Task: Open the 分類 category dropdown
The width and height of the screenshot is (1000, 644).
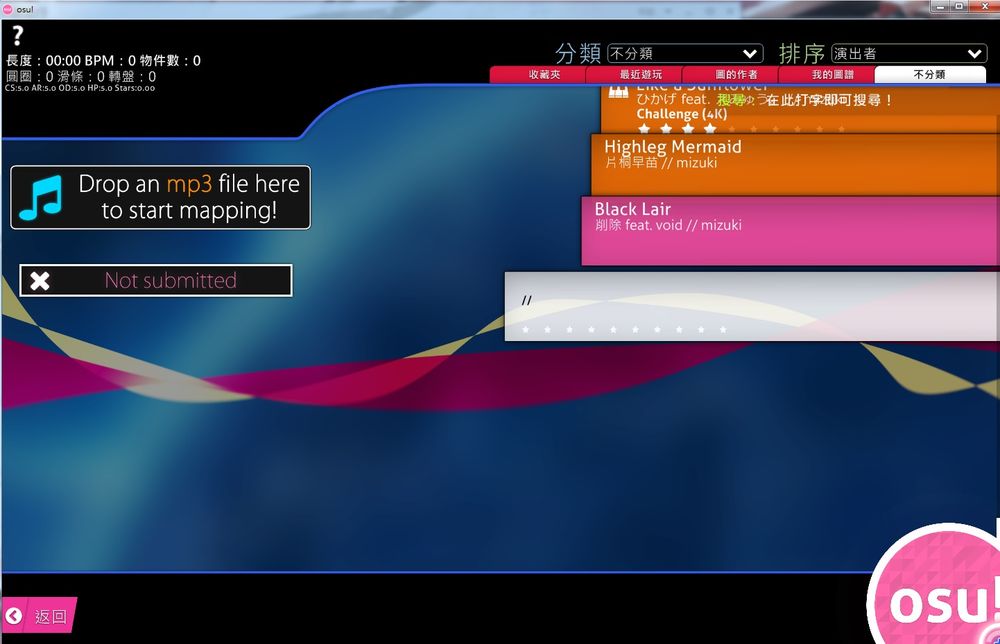Action: [684, 53]
